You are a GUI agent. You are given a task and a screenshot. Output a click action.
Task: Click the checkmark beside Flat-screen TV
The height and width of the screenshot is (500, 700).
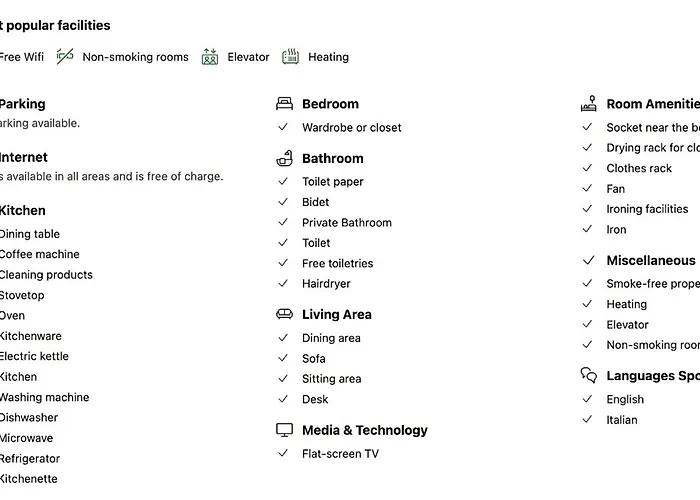283,453
